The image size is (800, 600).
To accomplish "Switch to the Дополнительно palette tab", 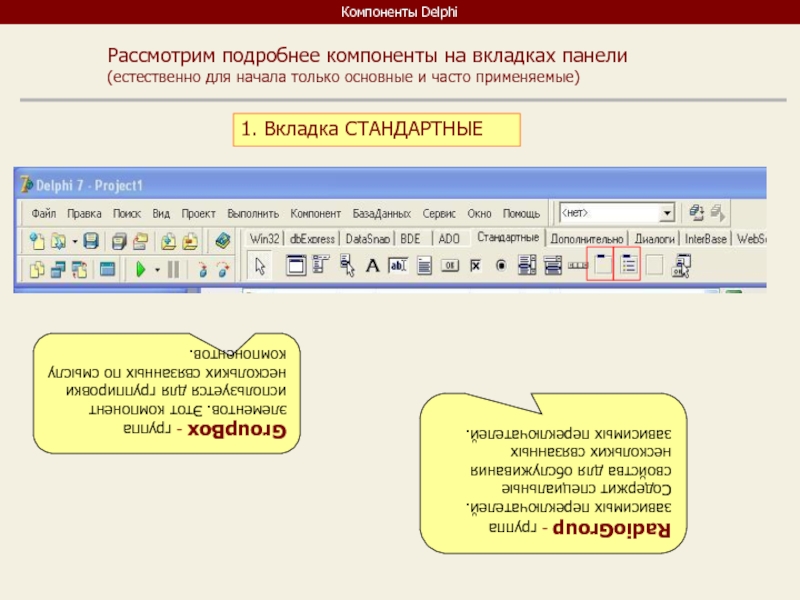I will (587, 239).
